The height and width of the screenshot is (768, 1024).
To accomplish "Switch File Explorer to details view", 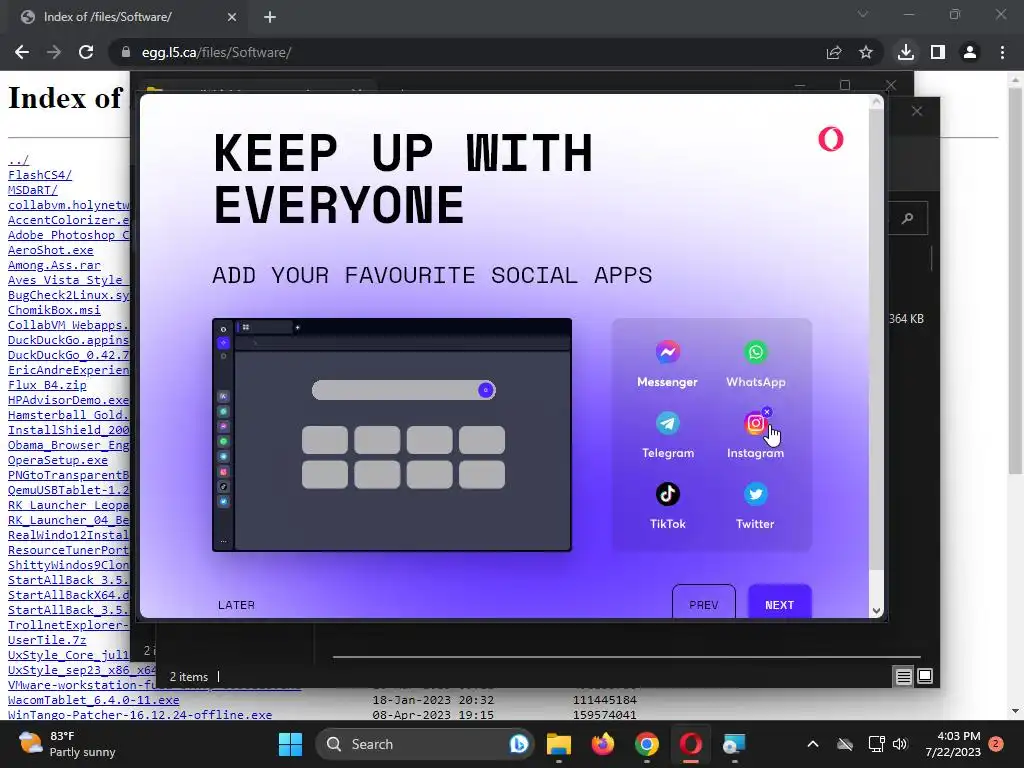I will coord(903,677).
